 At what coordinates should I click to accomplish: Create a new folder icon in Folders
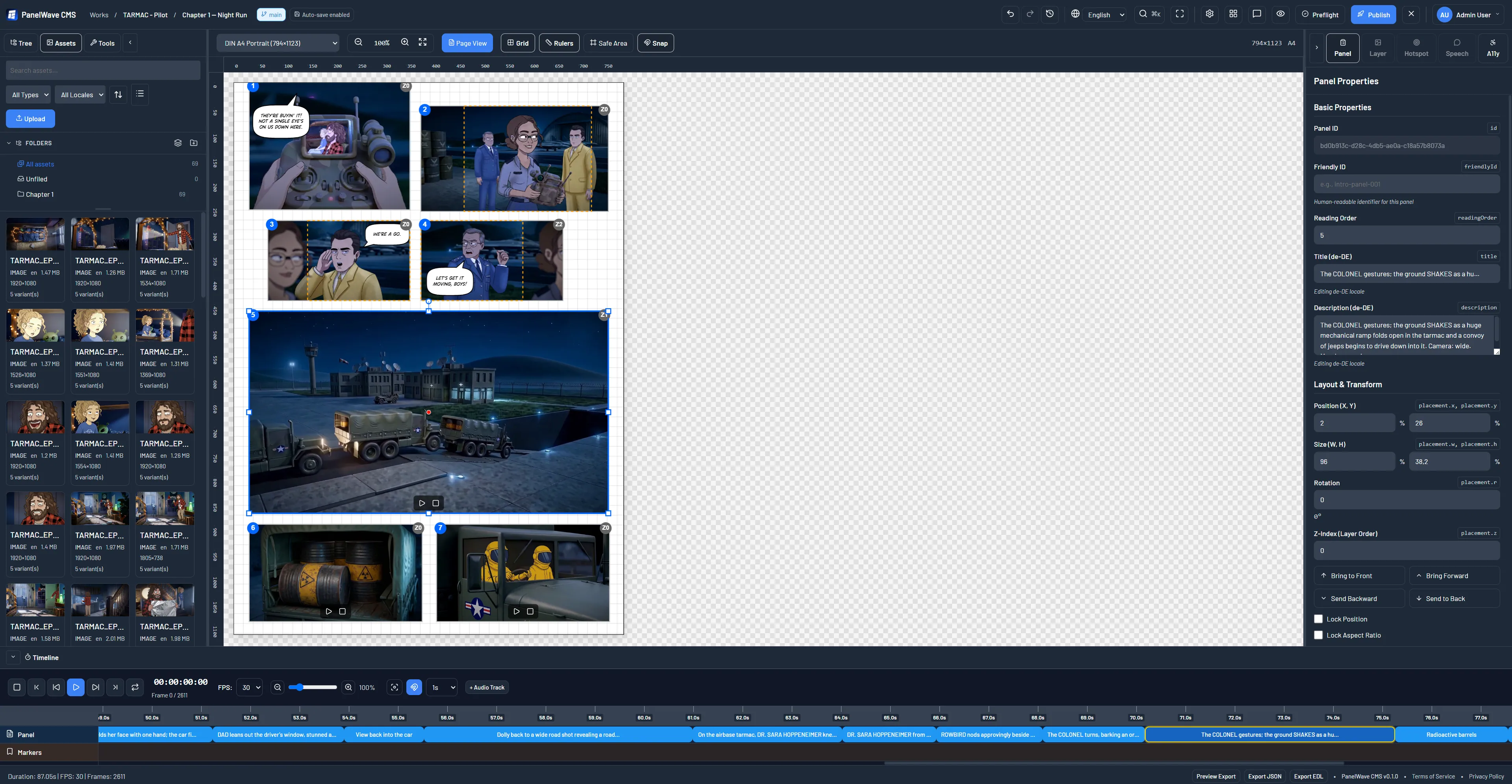(194, 142)
